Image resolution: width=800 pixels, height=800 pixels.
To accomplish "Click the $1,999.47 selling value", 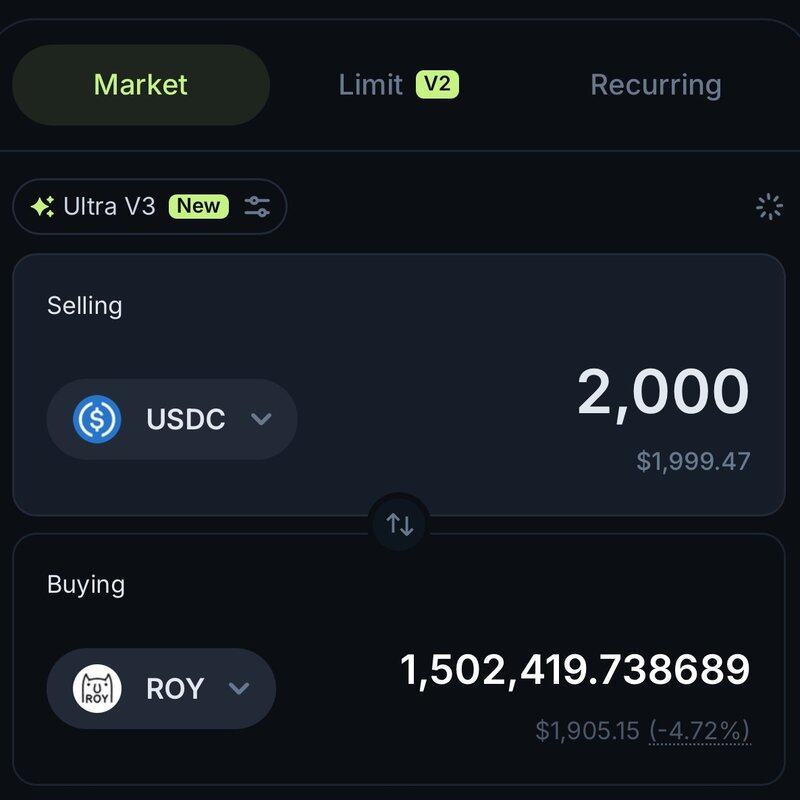I will 693,461.
